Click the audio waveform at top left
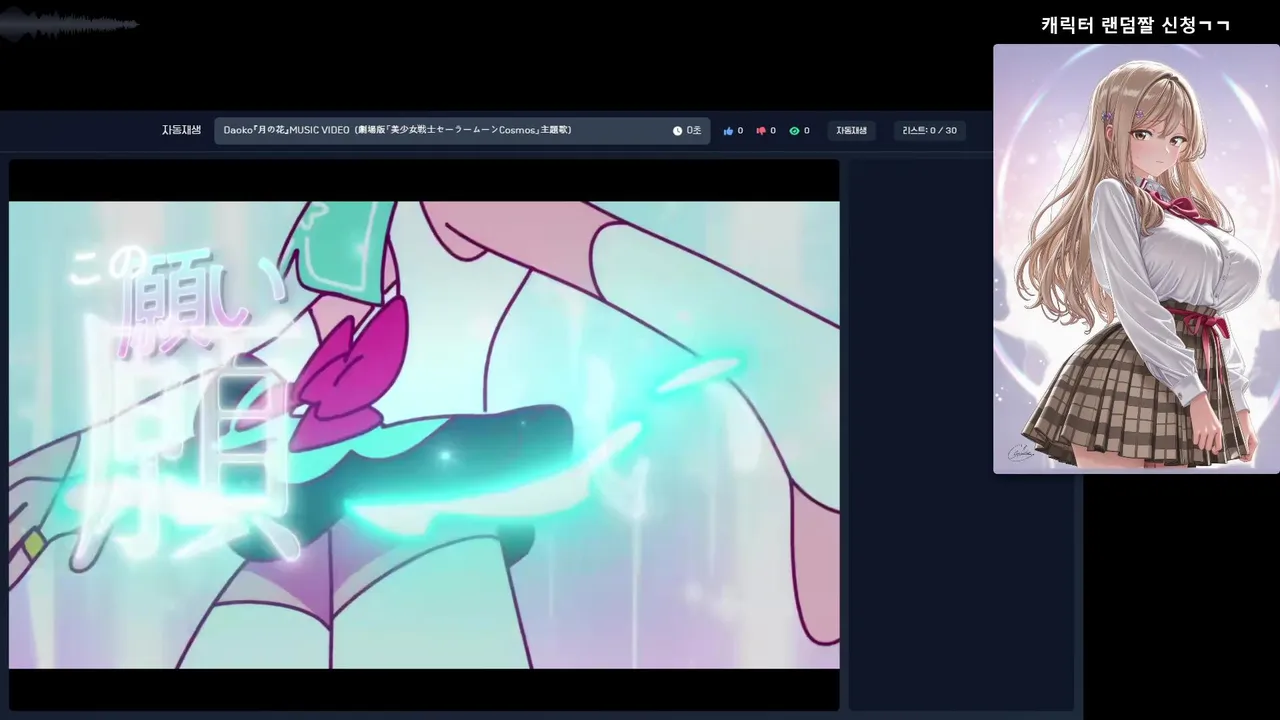1280x720 pixels. click(68, 24)
